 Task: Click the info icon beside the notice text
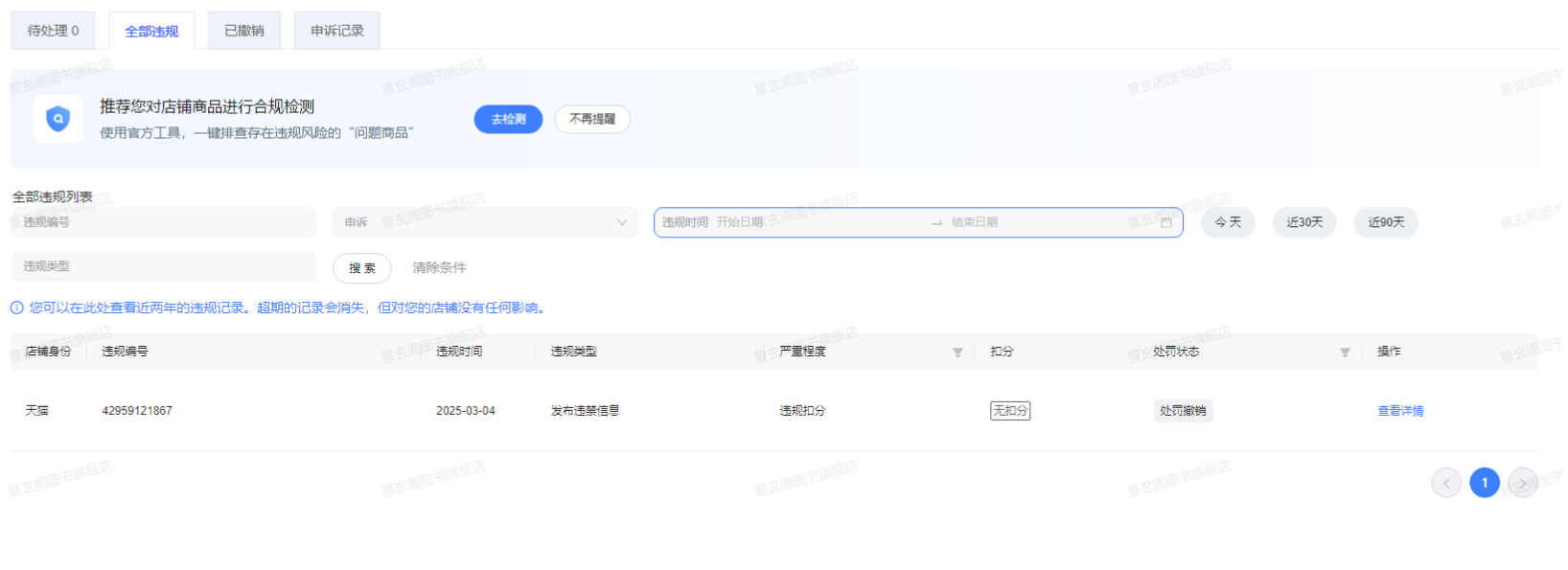(17, 308)
